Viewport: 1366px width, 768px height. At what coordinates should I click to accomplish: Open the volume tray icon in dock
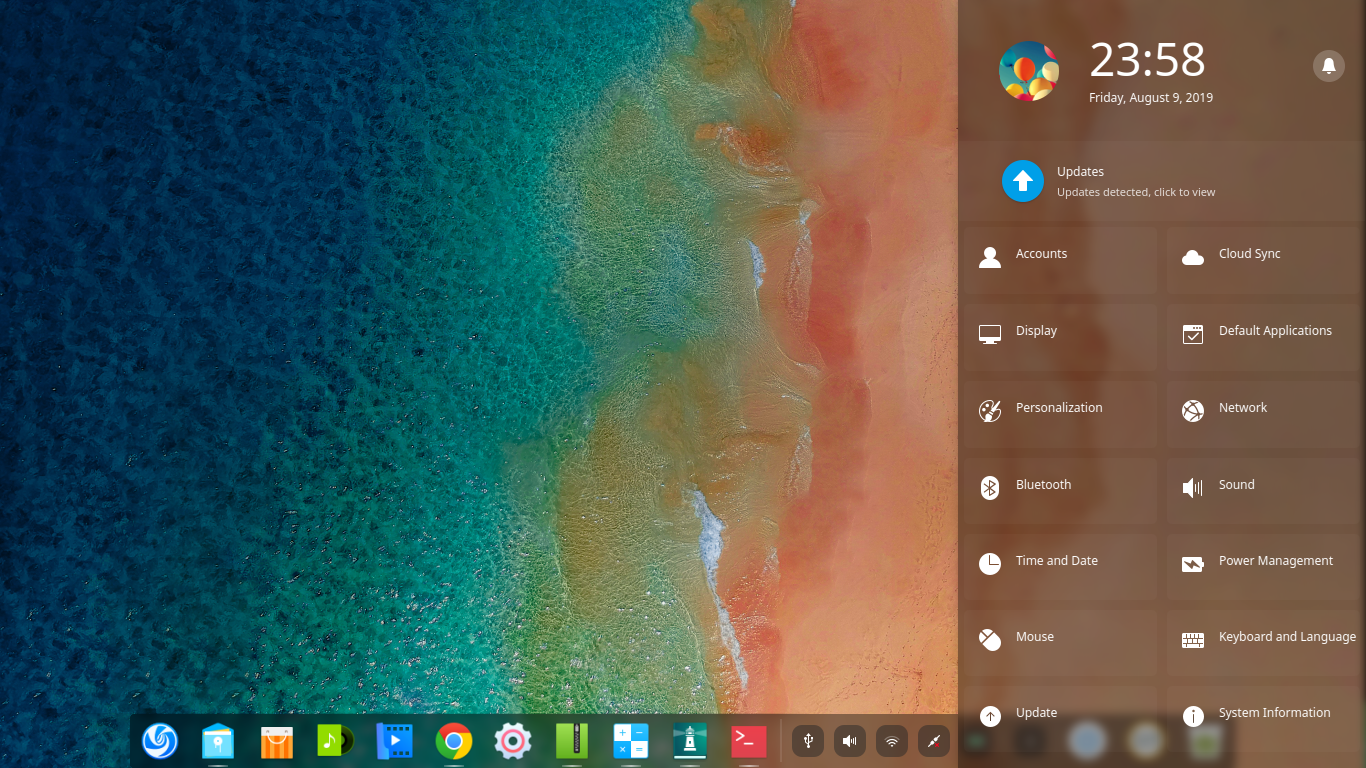coord(850,741)
